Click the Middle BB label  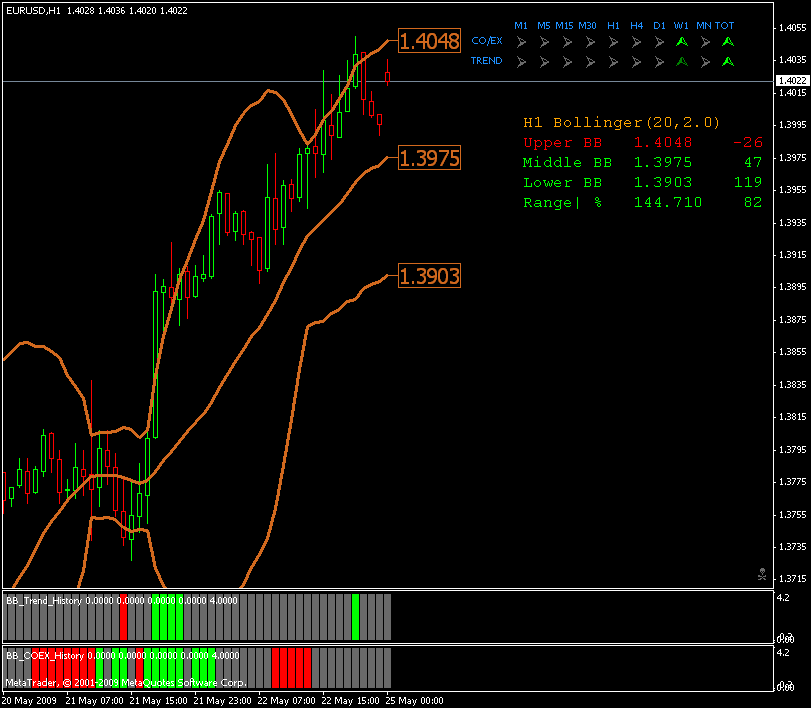pos(567,162)
